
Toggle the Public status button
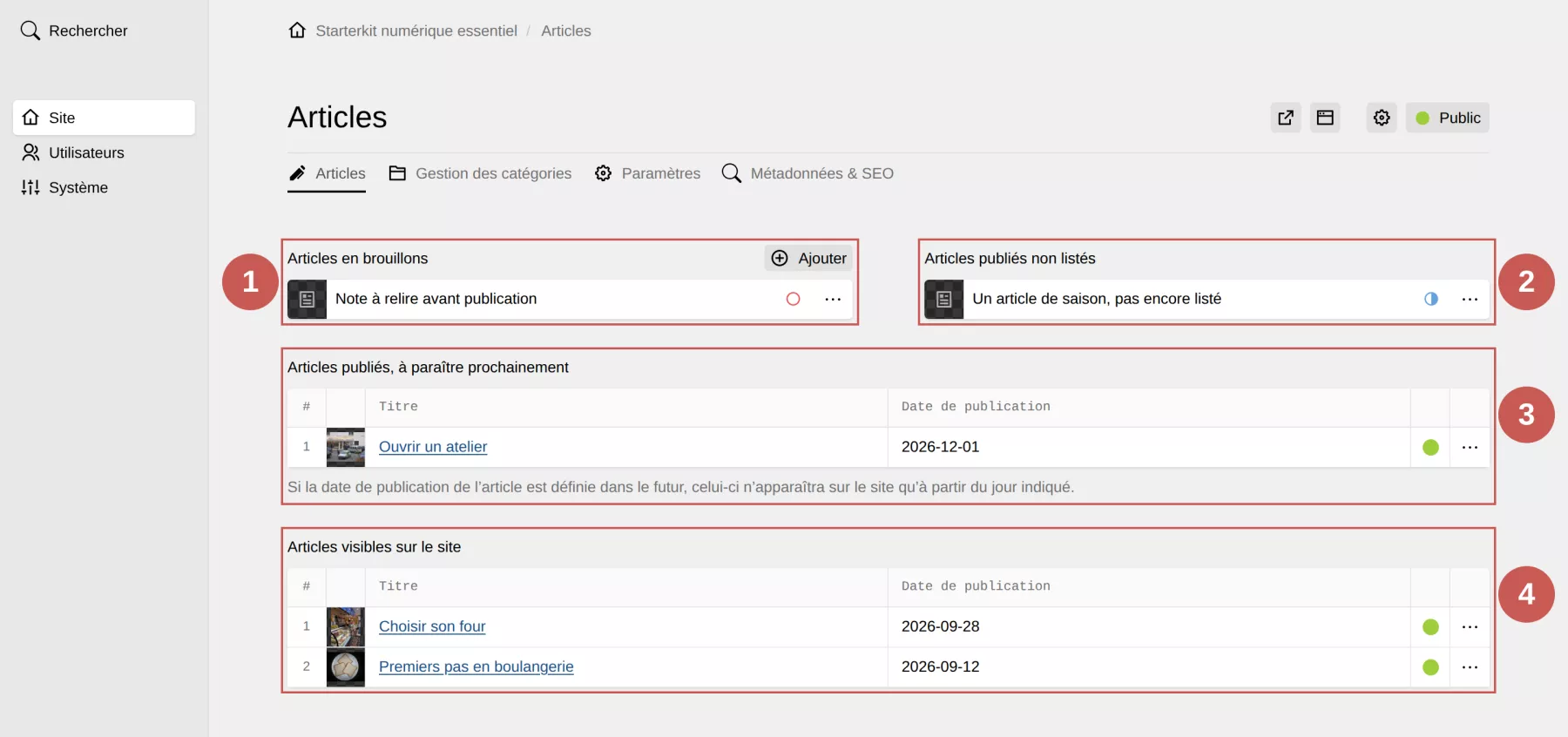pos(1447,118)
